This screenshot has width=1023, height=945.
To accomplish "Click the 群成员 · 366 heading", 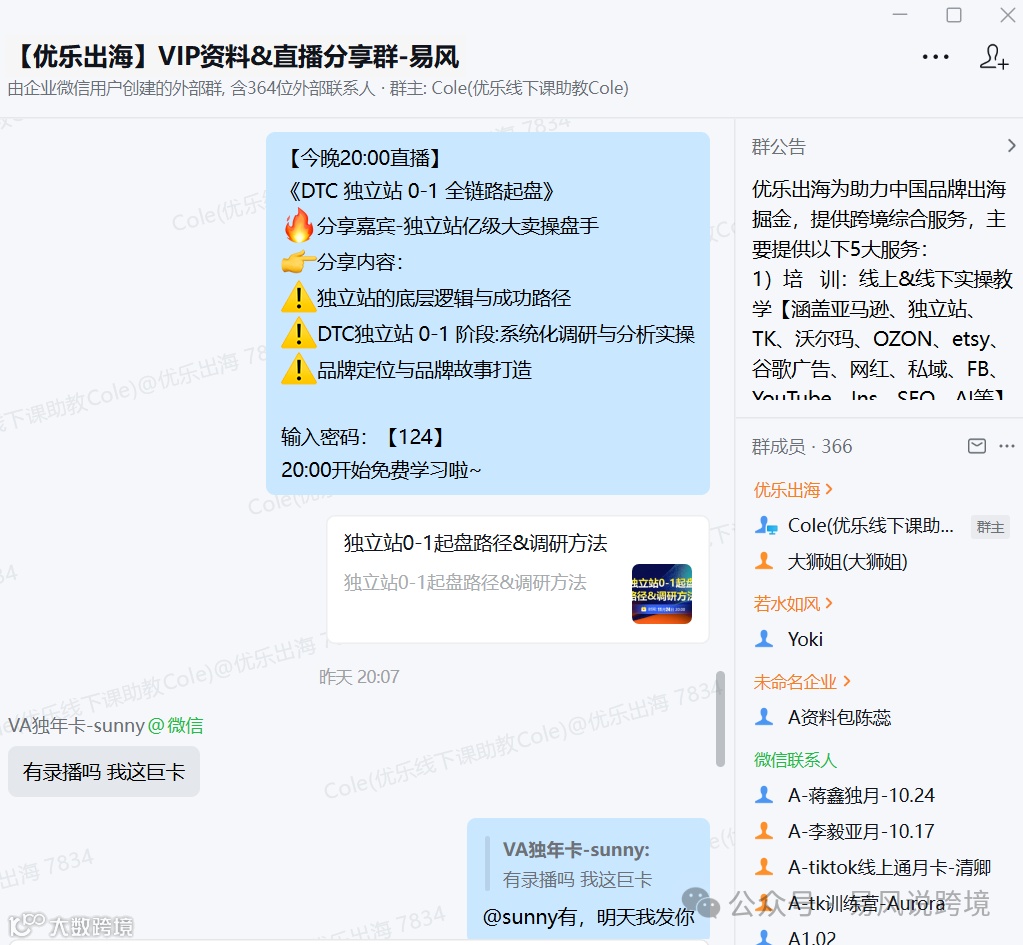I will tap(802, 446).
